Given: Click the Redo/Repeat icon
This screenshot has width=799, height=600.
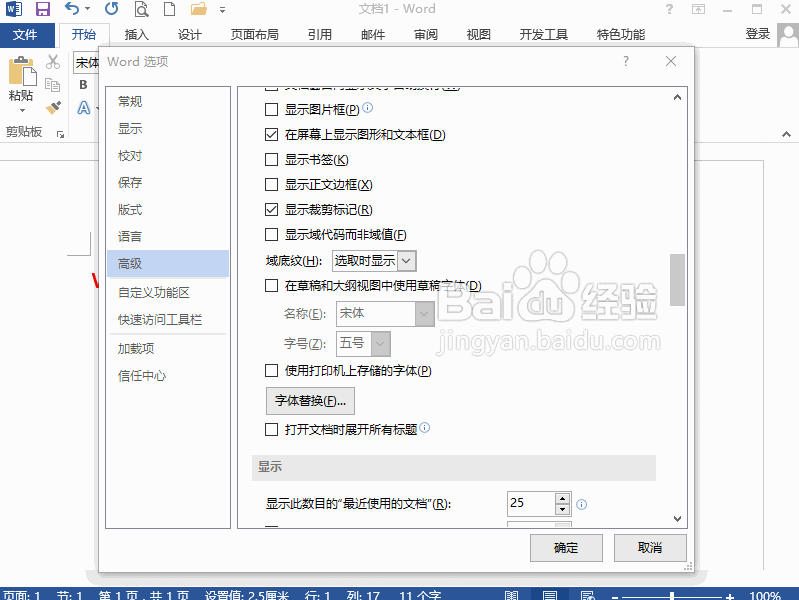Looking at the screenshot, I should point(111,9).
